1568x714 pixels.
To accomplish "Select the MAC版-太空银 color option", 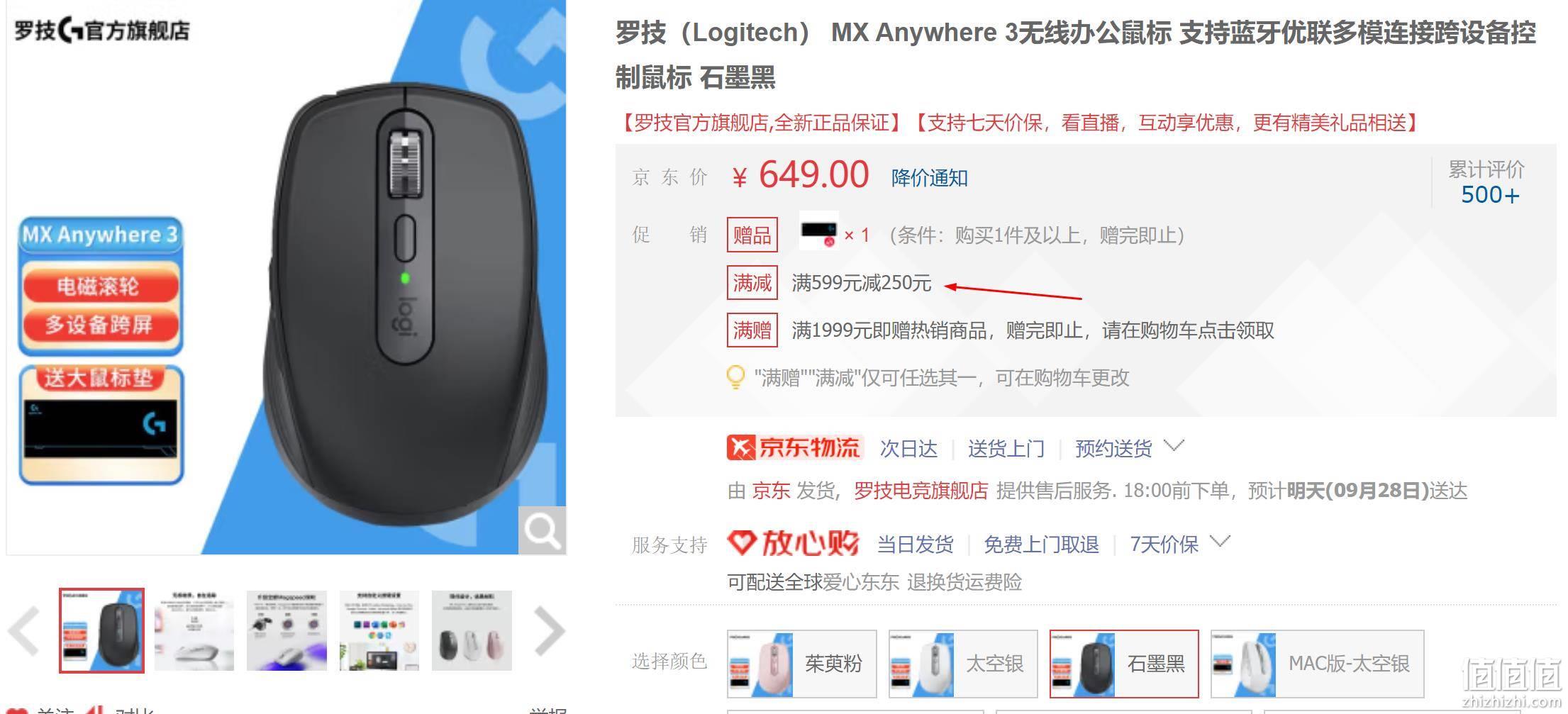I will pos(1317,664).
